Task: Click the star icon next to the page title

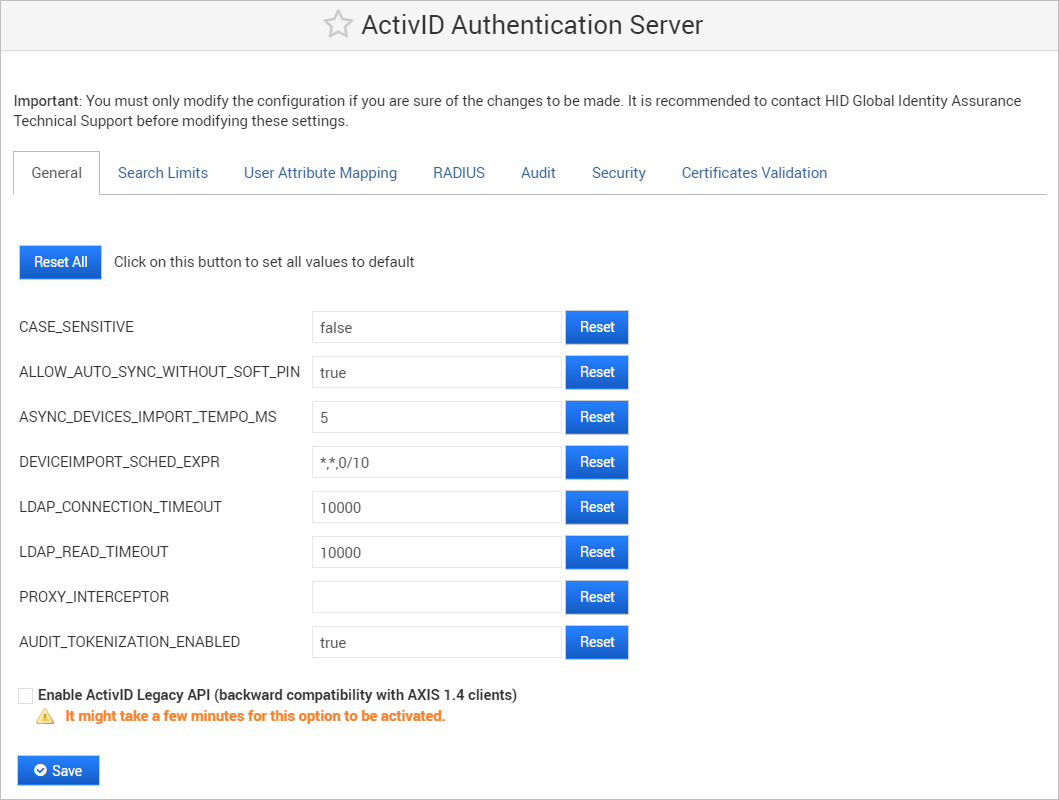Action: [x=338, y=24]
